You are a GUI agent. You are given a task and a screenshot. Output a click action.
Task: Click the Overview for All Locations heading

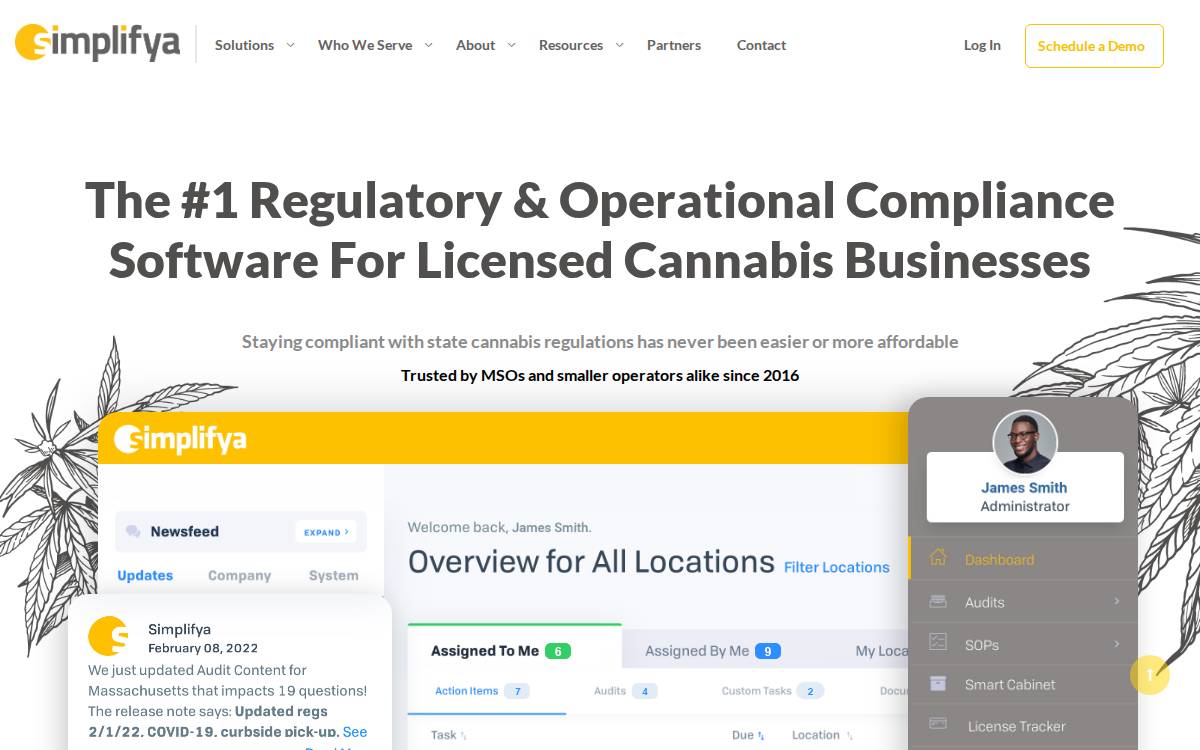click(591, 562)
